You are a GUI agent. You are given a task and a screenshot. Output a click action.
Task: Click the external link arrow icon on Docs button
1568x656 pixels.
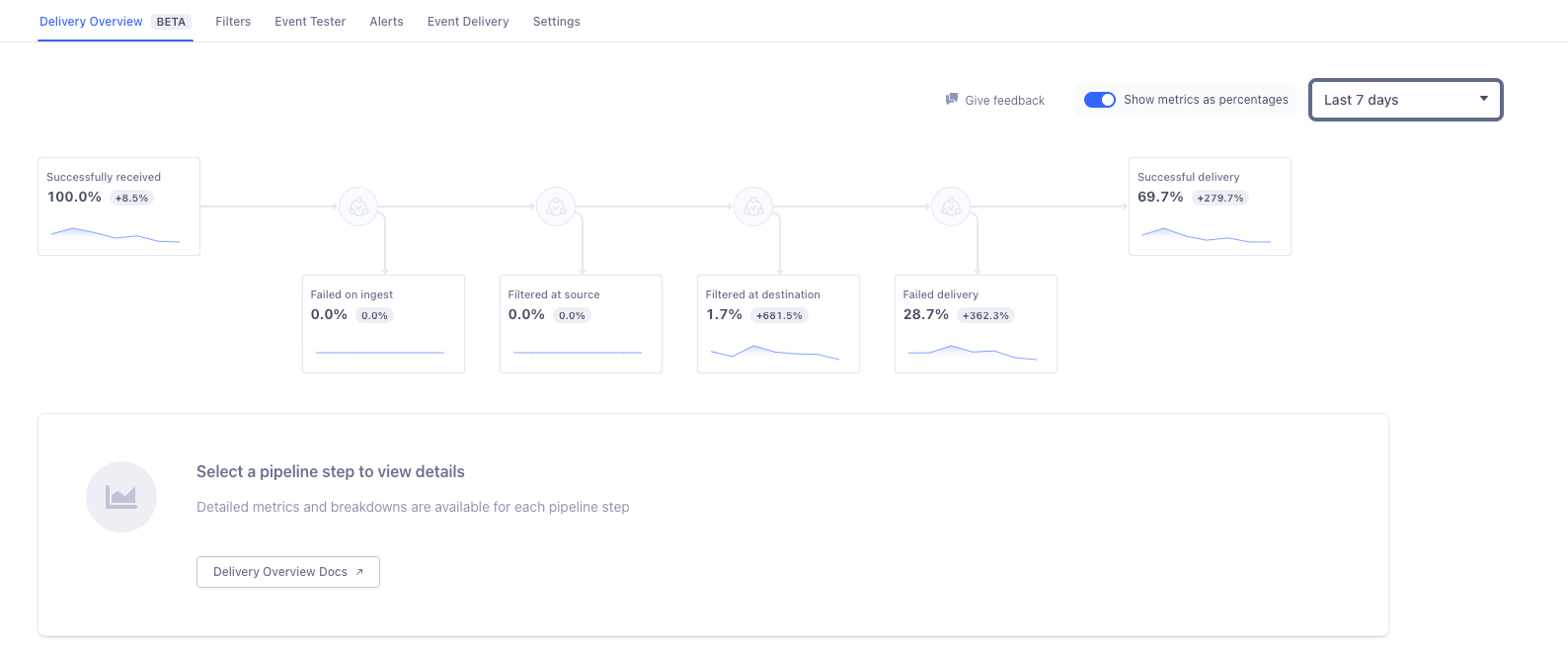(x=359, y=572)
